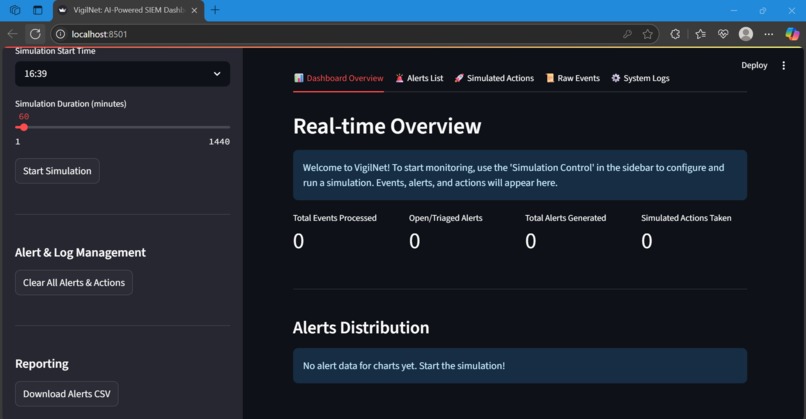806x419 pixels.
Task: Click the Start Simulation button
Action: (x=57, y=171)
